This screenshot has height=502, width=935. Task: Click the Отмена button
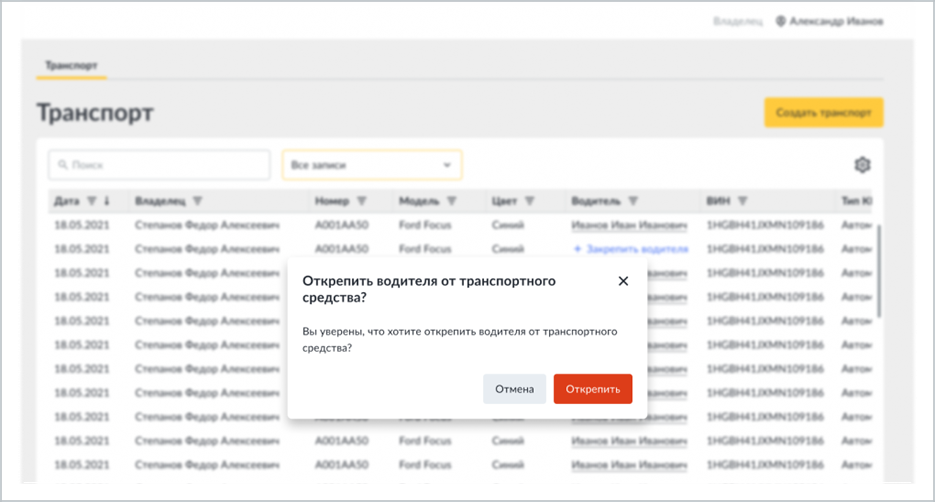click(x=514, y=389)
